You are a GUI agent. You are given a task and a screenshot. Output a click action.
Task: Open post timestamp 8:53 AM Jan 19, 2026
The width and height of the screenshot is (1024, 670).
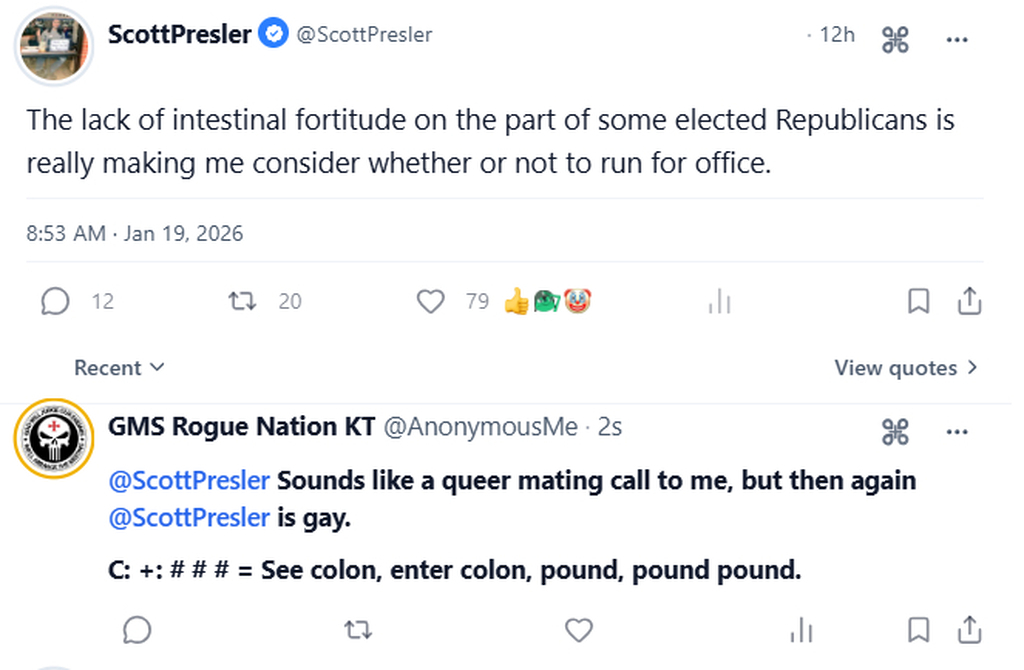click(135, 234)
